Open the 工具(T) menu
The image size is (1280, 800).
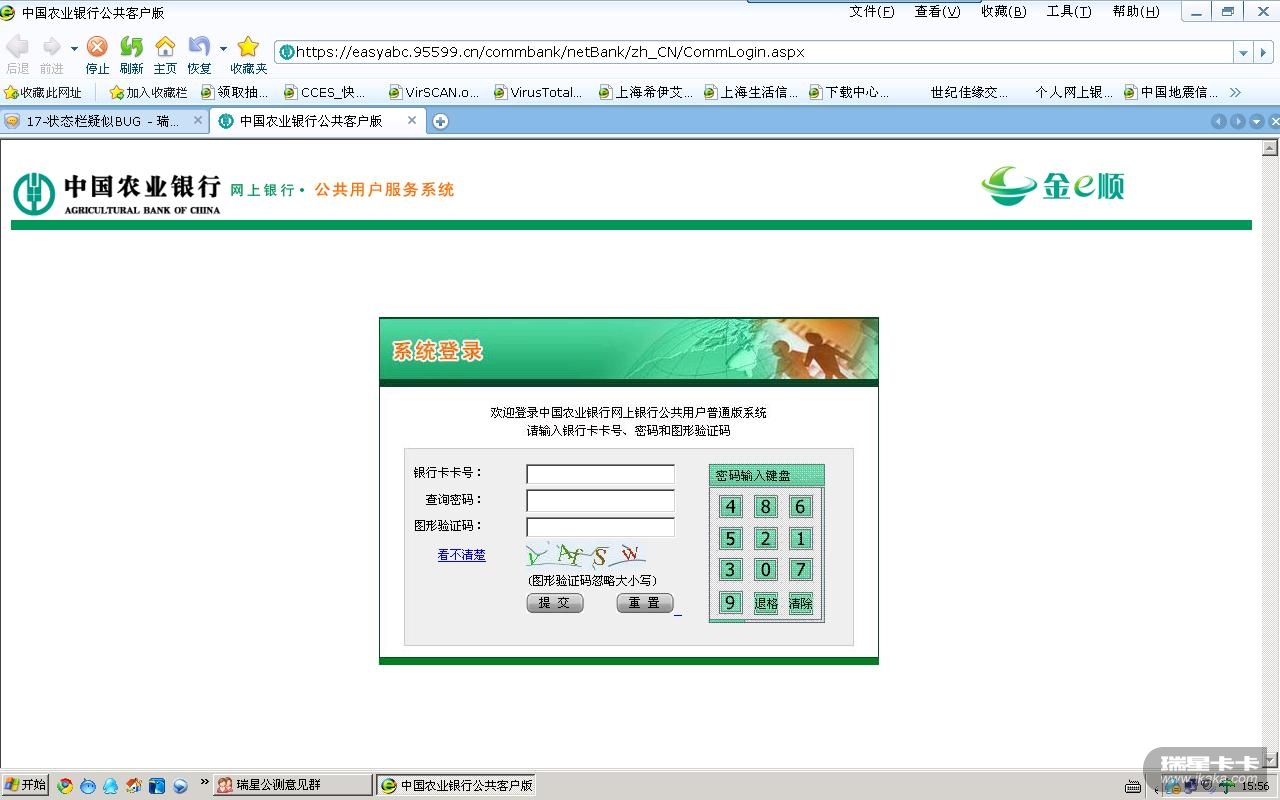coord(1069,12)
